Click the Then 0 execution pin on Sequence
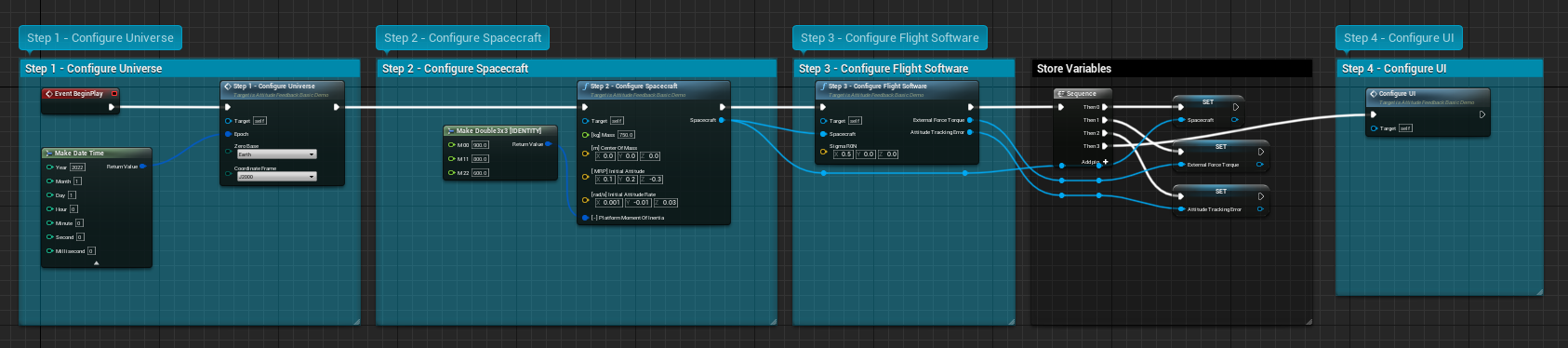Screen dimensions: 1568x348 (x=1105, y=107)
